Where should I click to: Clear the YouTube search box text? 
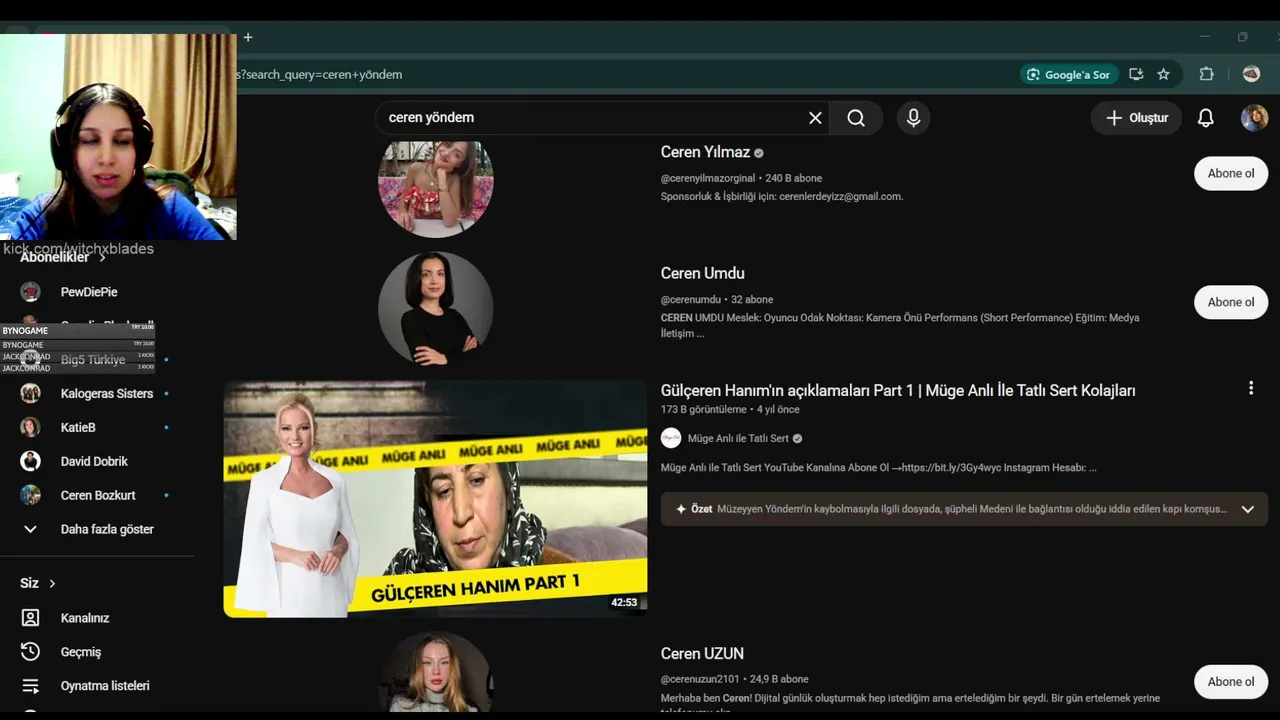click(815, 118)
